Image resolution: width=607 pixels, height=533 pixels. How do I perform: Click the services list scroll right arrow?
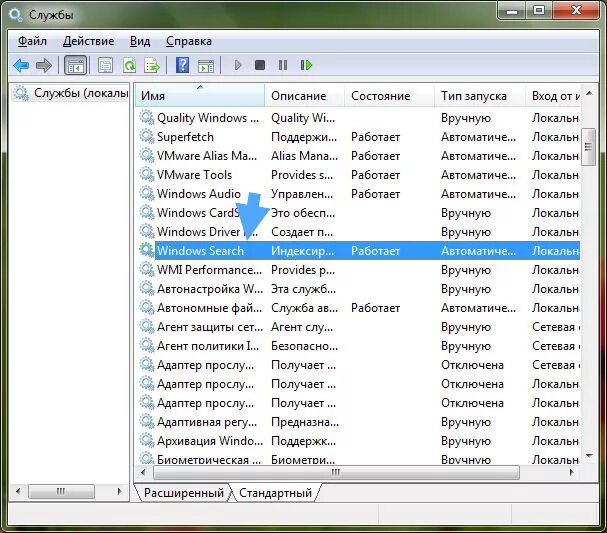(x=571, y=472)
